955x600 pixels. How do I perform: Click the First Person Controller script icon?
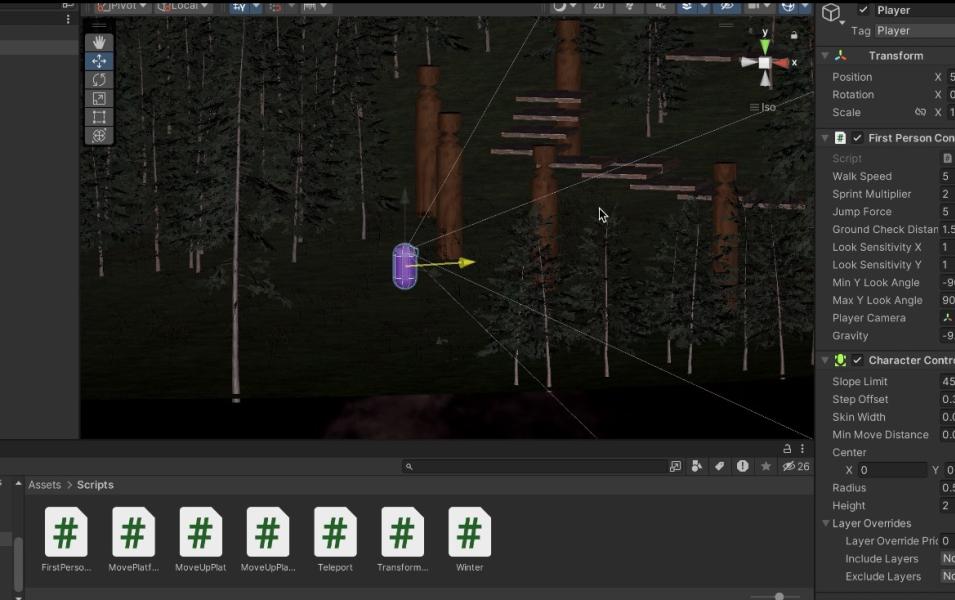coord(840,138)
